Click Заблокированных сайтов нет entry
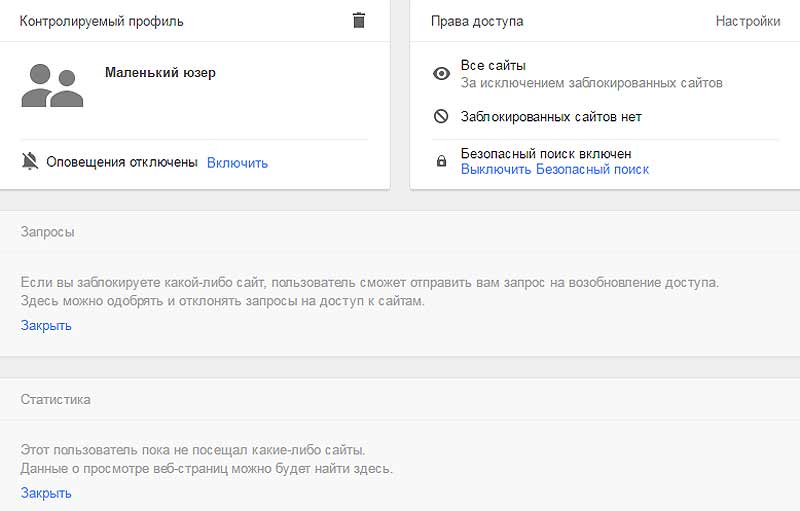Viewport: 800px width, 511px height. 551,117
